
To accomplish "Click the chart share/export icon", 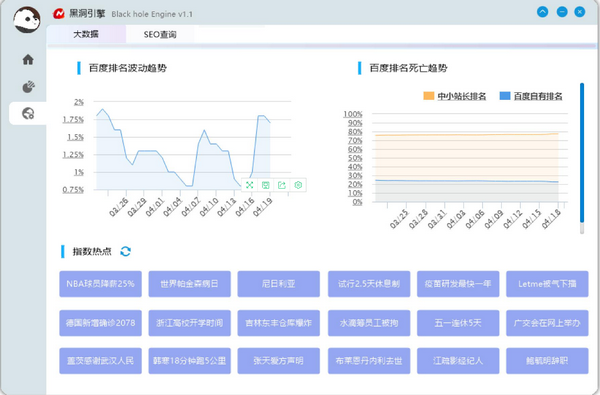I will tap(282, 185).
